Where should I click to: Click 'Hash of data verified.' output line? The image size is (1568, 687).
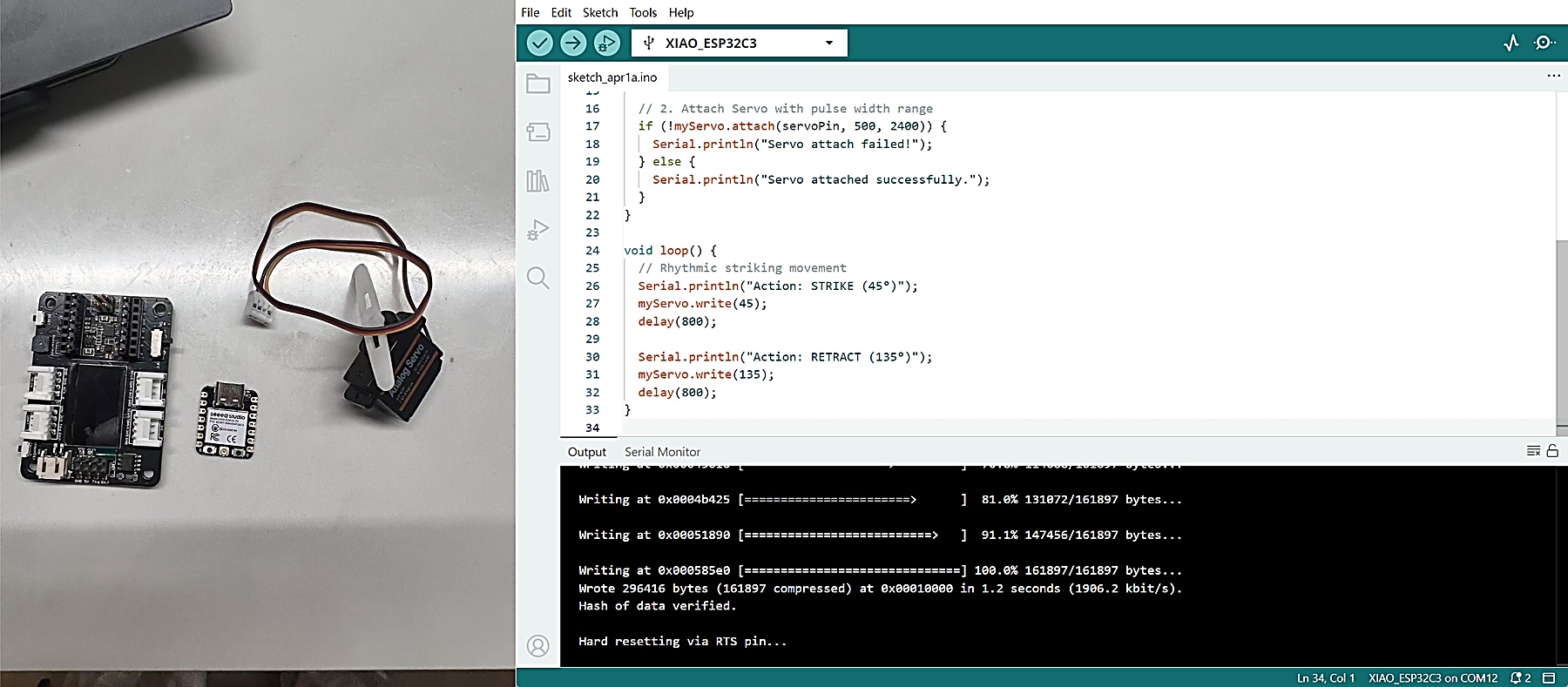coord(657,606)
